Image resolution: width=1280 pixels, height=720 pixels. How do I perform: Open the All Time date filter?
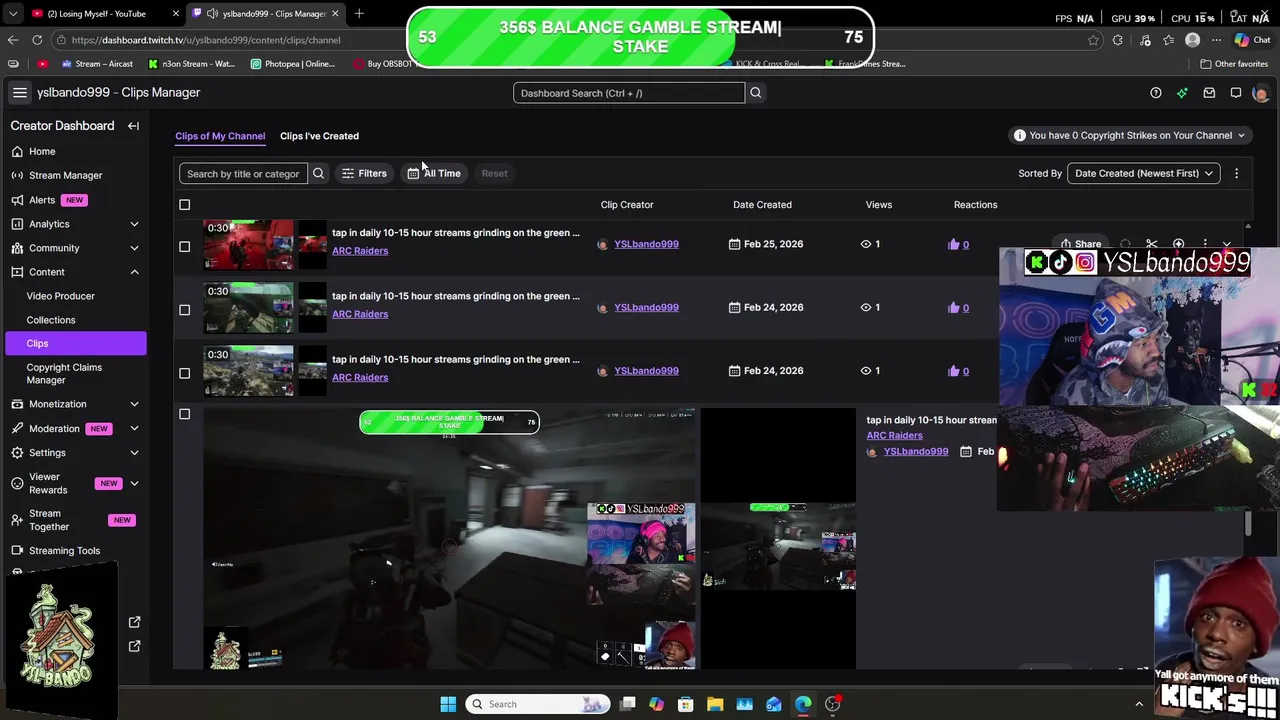(x=434, y=173)
